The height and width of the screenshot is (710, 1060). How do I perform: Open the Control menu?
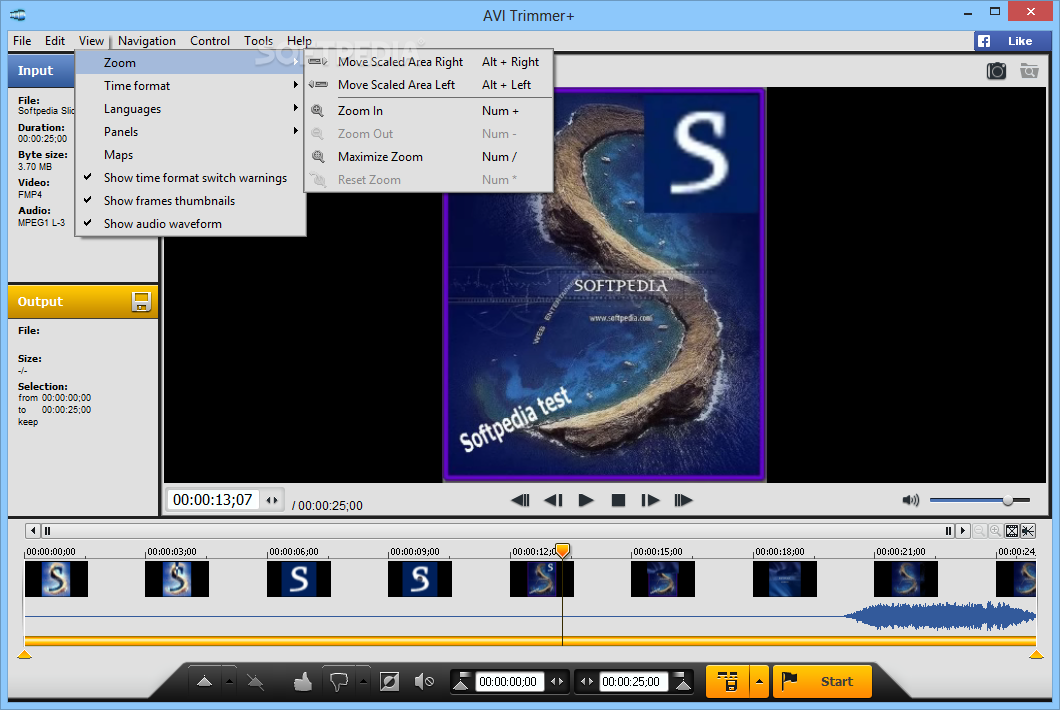(210, 41)
